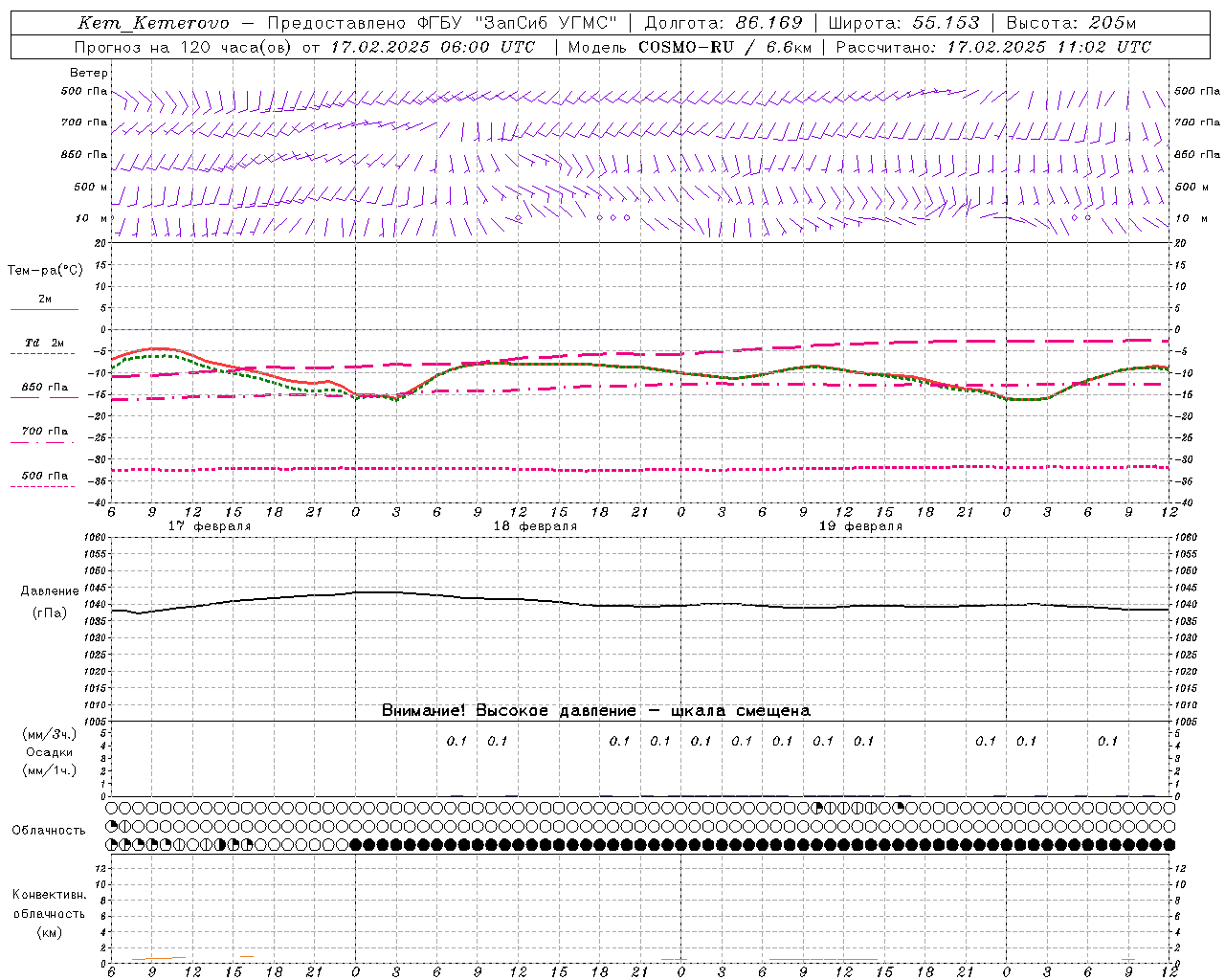Select the Прогноз на 120 часа(ов) text
This screenshot has width=1225, height=980.
coord(185,47)
